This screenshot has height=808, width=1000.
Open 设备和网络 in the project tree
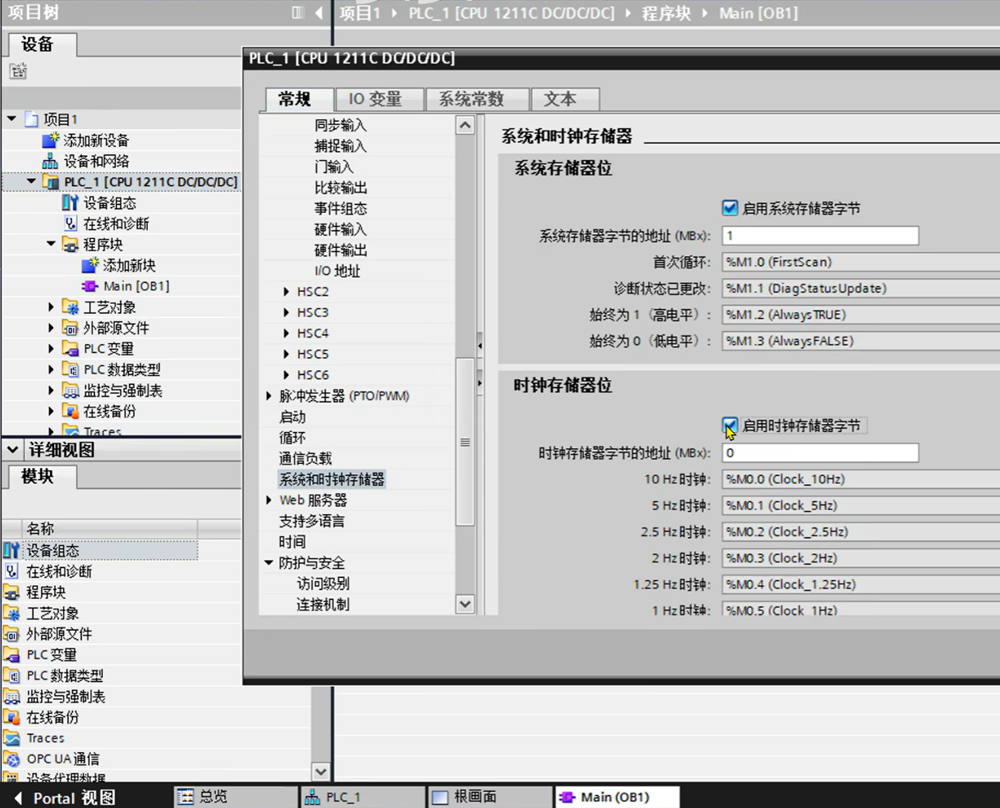[x=96, y=161]
